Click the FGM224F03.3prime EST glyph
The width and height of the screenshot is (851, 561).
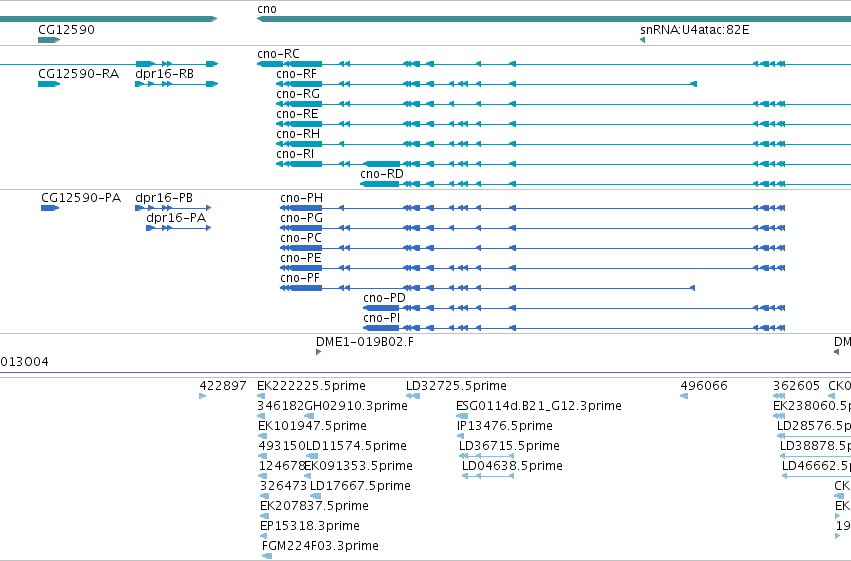pos(266,557)
